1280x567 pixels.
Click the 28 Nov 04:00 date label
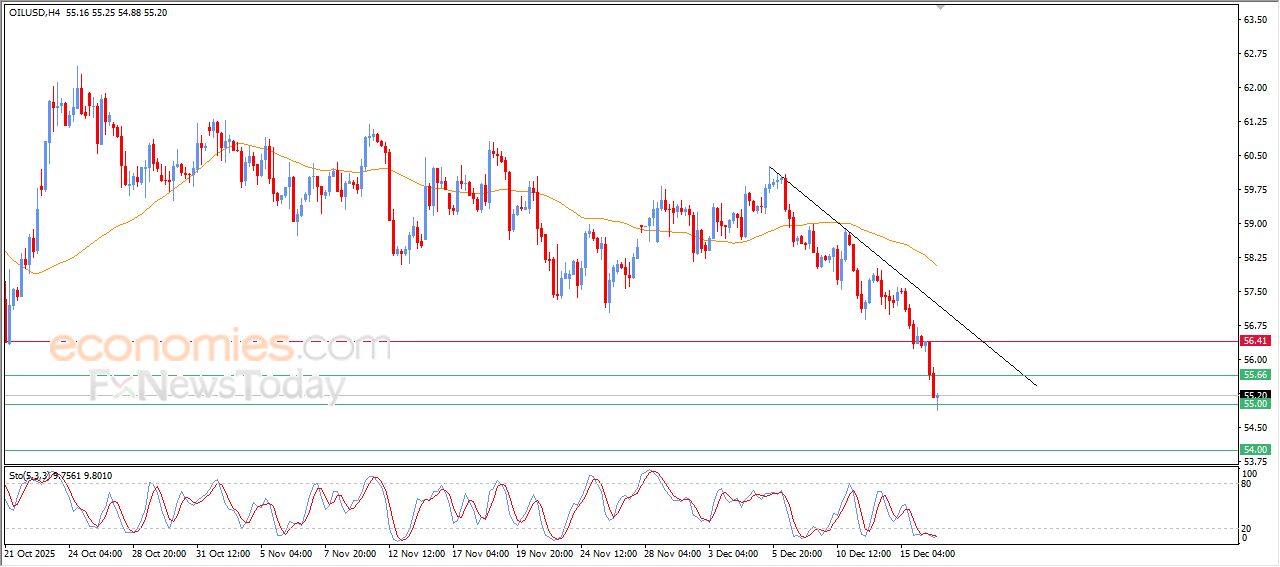[673, 552]
